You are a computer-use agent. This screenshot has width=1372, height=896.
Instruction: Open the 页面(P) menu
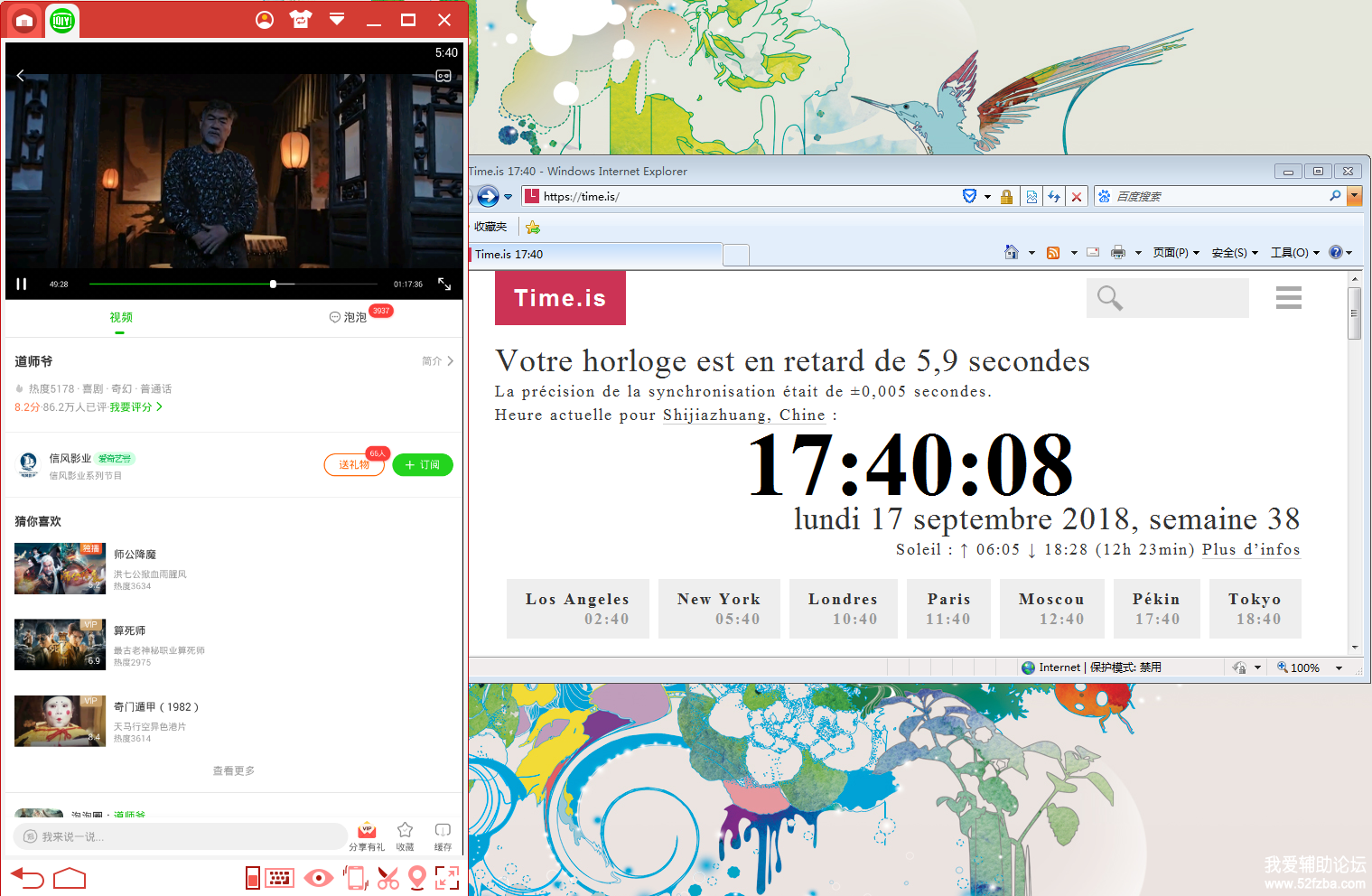click(1176, 253)
